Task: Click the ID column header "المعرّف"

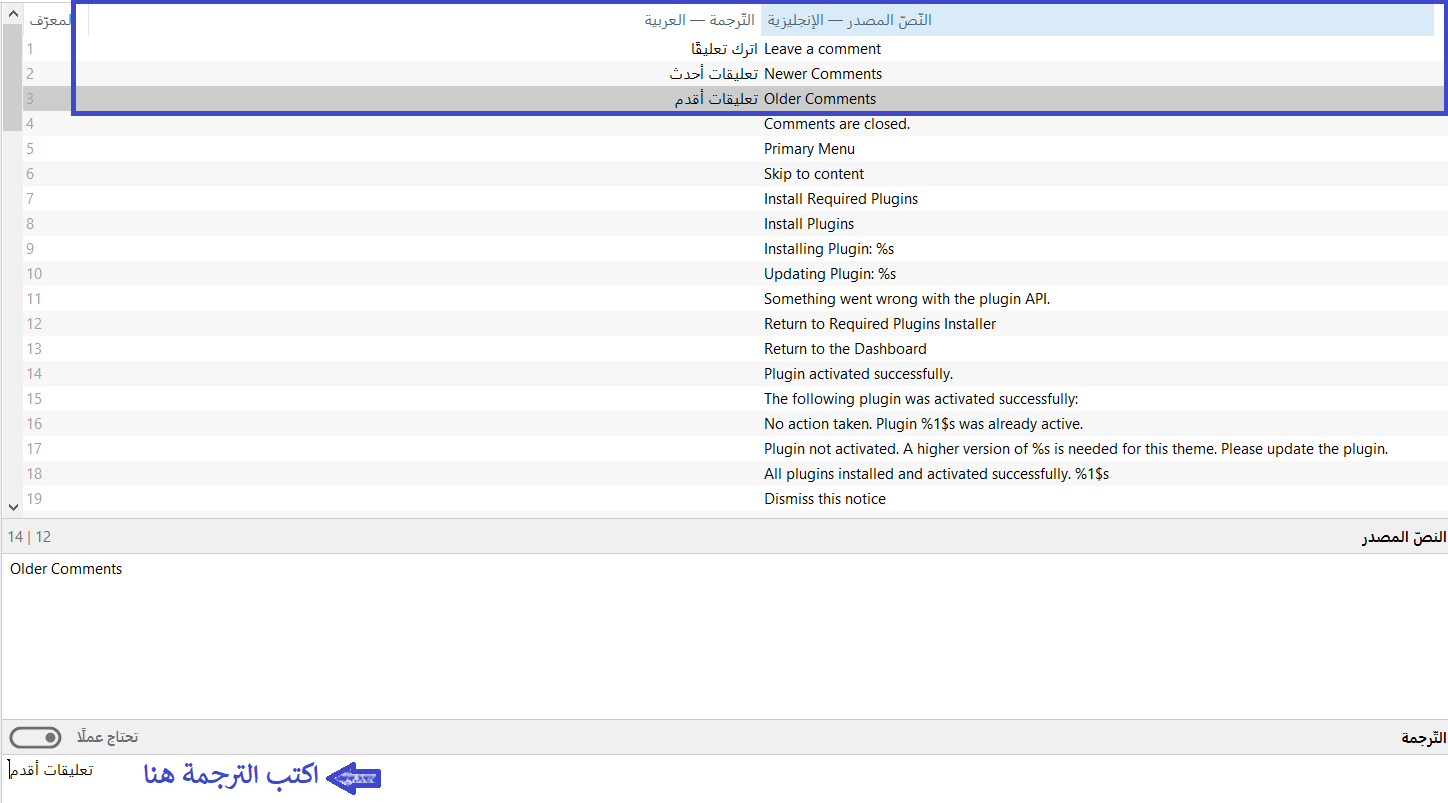Action: pyautogui.click(x=50, y=20)
